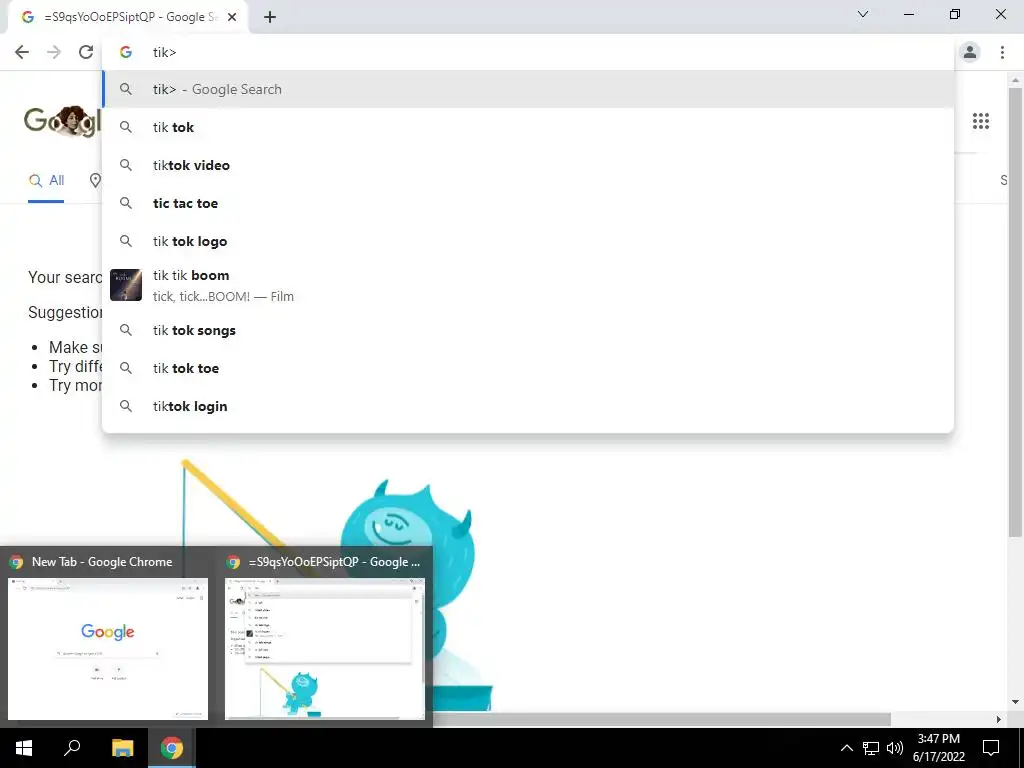Open the notification action center
The width and height of the screenshot is (1024, 768).
991,748
